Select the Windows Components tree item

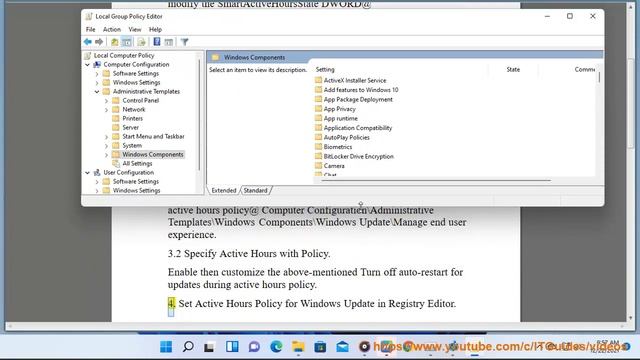[x=153, y=154]
